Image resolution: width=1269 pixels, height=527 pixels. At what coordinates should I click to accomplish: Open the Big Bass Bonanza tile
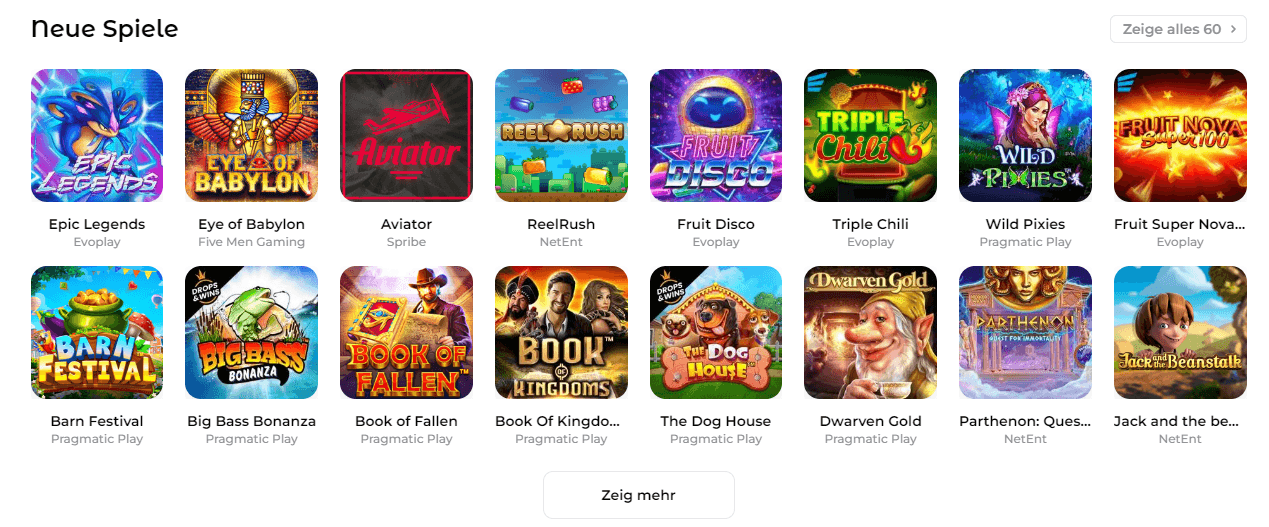coord(251,333)
